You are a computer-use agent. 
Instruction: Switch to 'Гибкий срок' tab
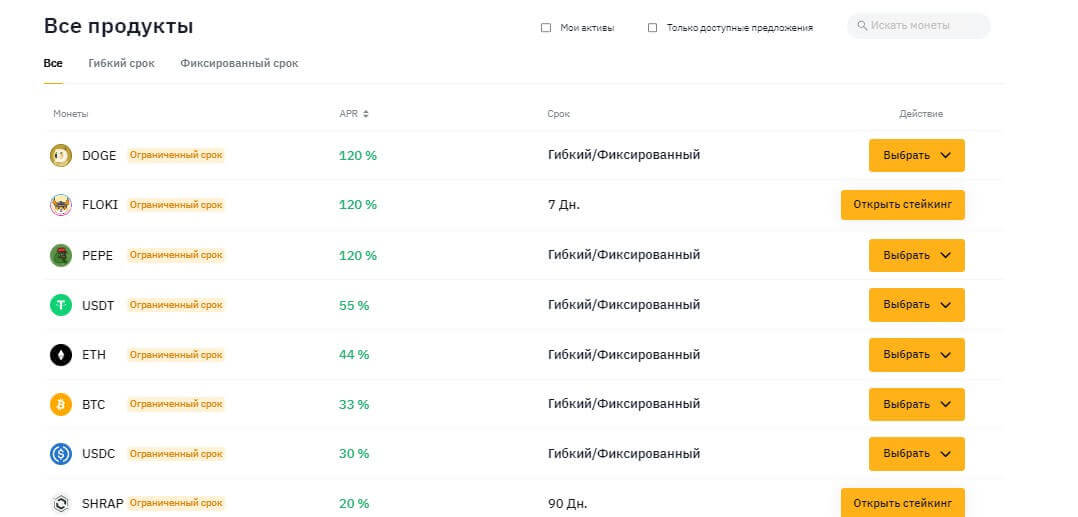click(x=121, y=64)
